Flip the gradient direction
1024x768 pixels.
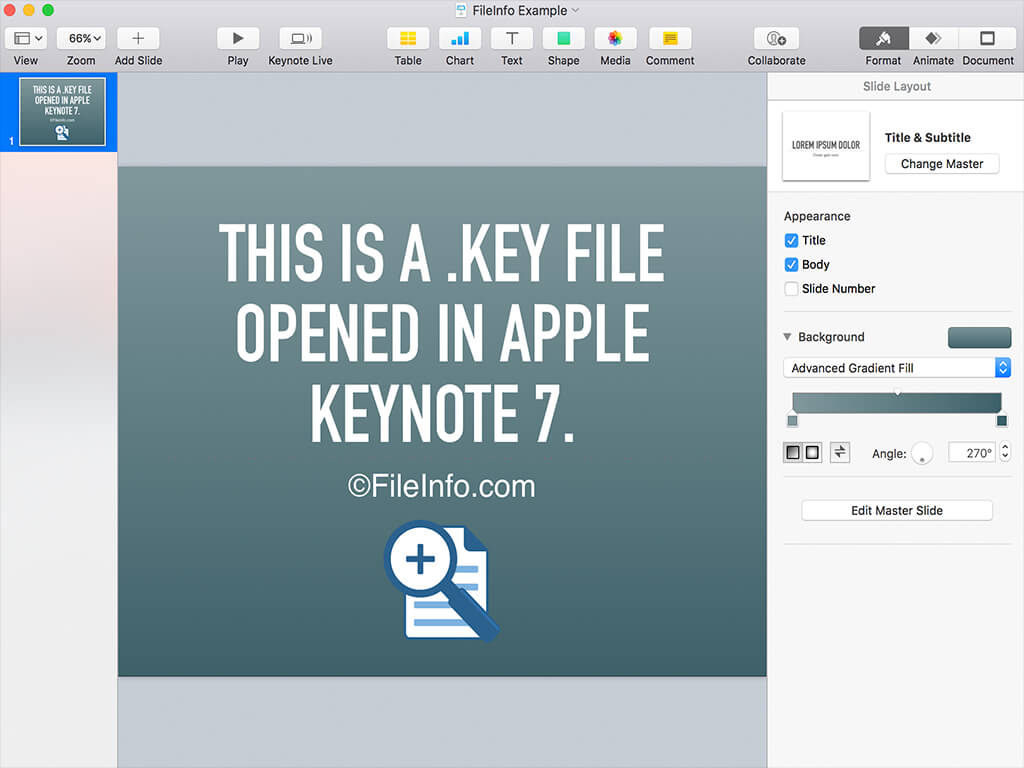[840, 452]
